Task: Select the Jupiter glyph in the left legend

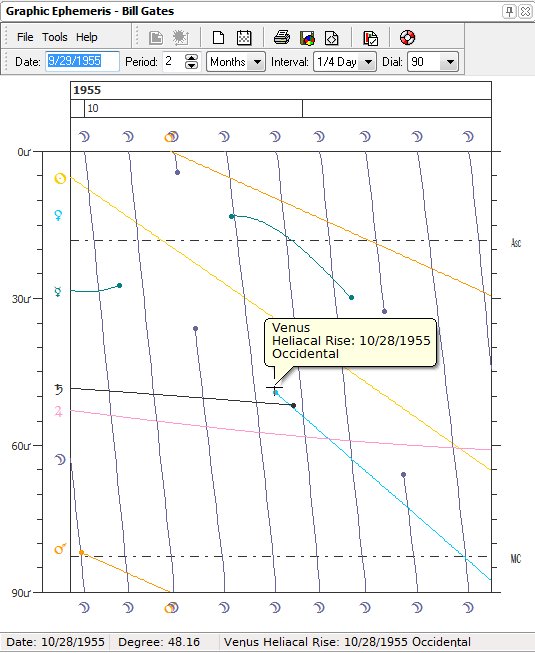Action: click(58, 412)
